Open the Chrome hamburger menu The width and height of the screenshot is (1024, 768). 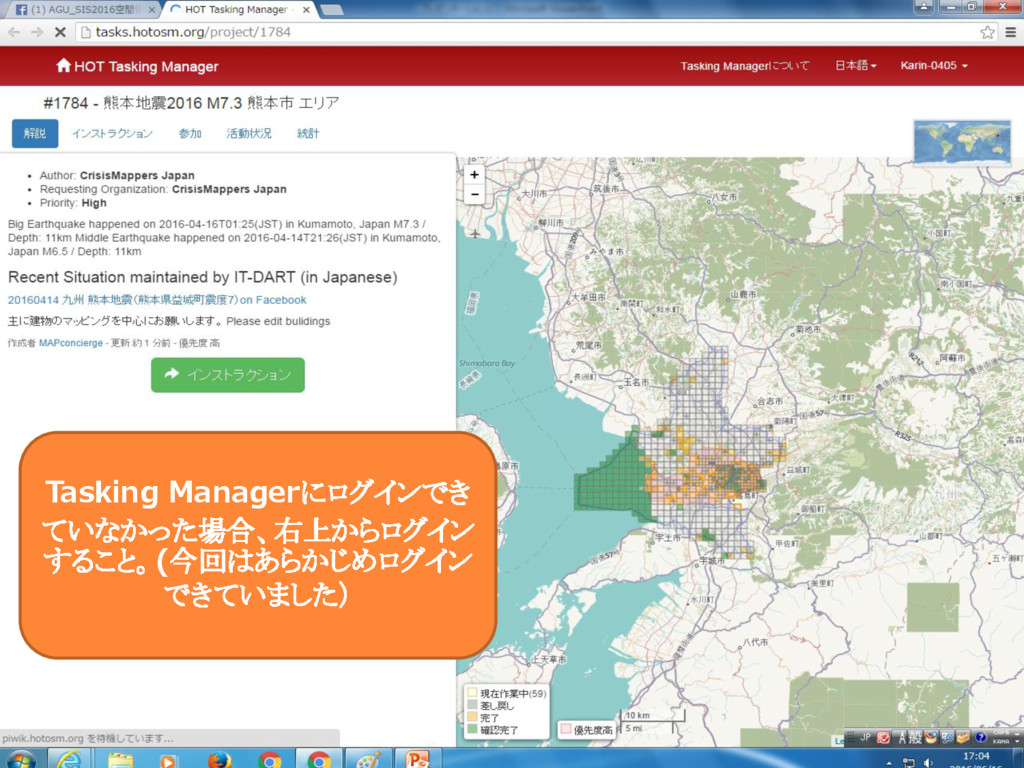pos(1010,32)
